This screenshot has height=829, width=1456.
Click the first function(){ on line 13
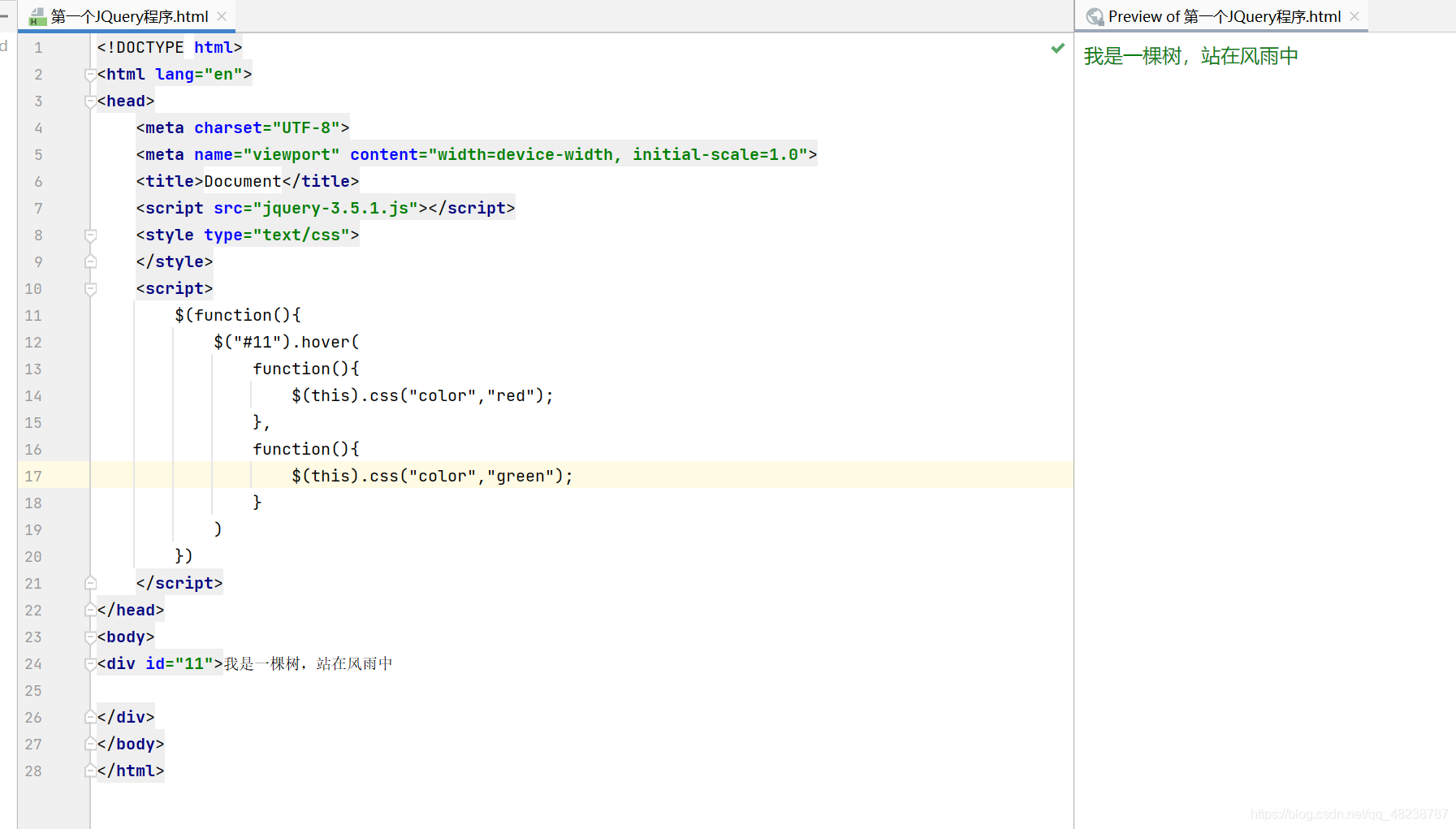(x=306, y=369)
